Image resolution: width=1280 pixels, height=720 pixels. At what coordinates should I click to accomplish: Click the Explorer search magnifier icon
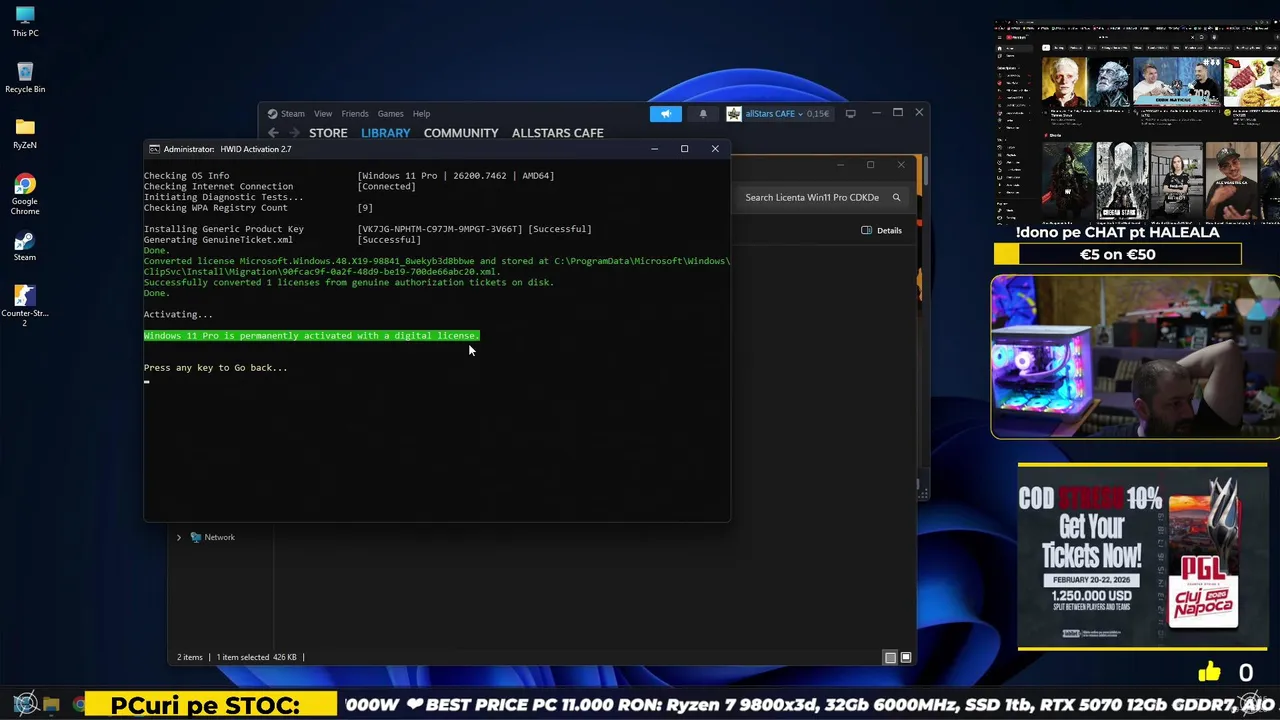896,197
